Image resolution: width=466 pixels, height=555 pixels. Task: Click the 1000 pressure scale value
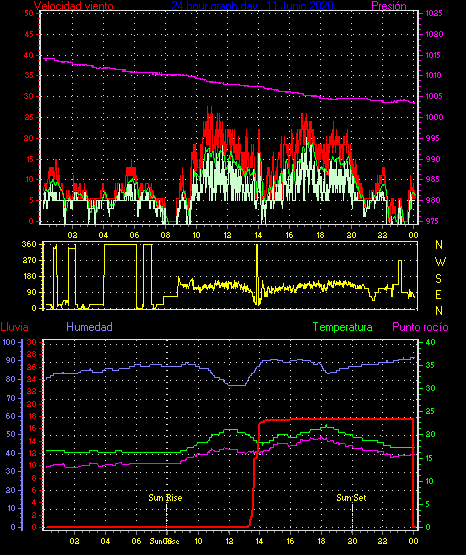(x=434, y=117)
